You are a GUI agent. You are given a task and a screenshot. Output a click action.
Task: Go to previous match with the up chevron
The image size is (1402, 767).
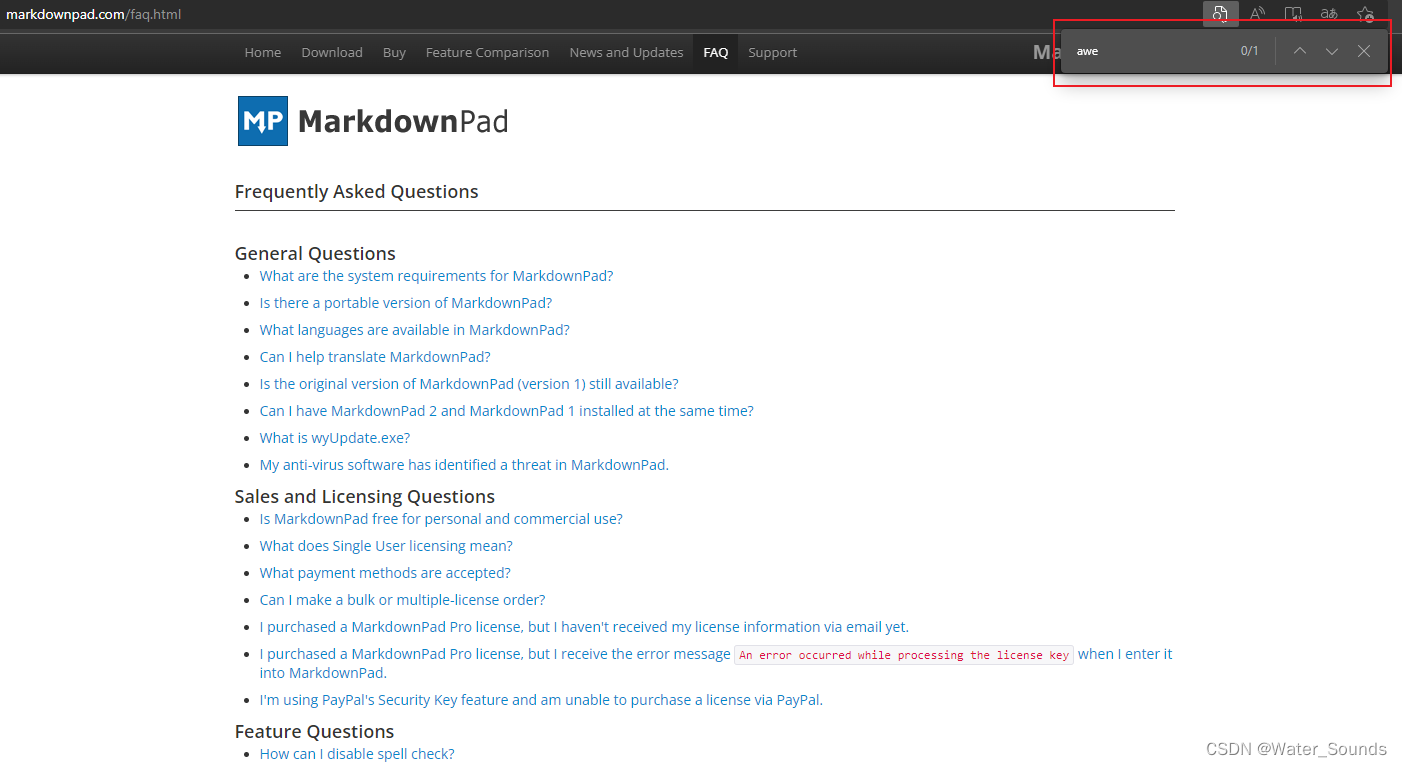[x=1299, y=50]
